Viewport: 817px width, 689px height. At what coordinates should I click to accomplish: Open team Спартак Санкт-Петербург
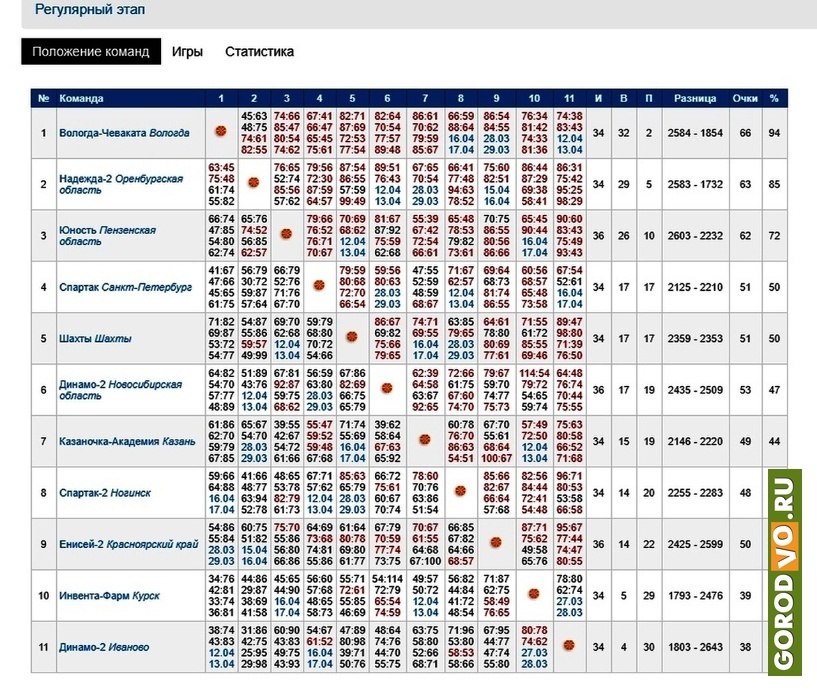point(125,287)
